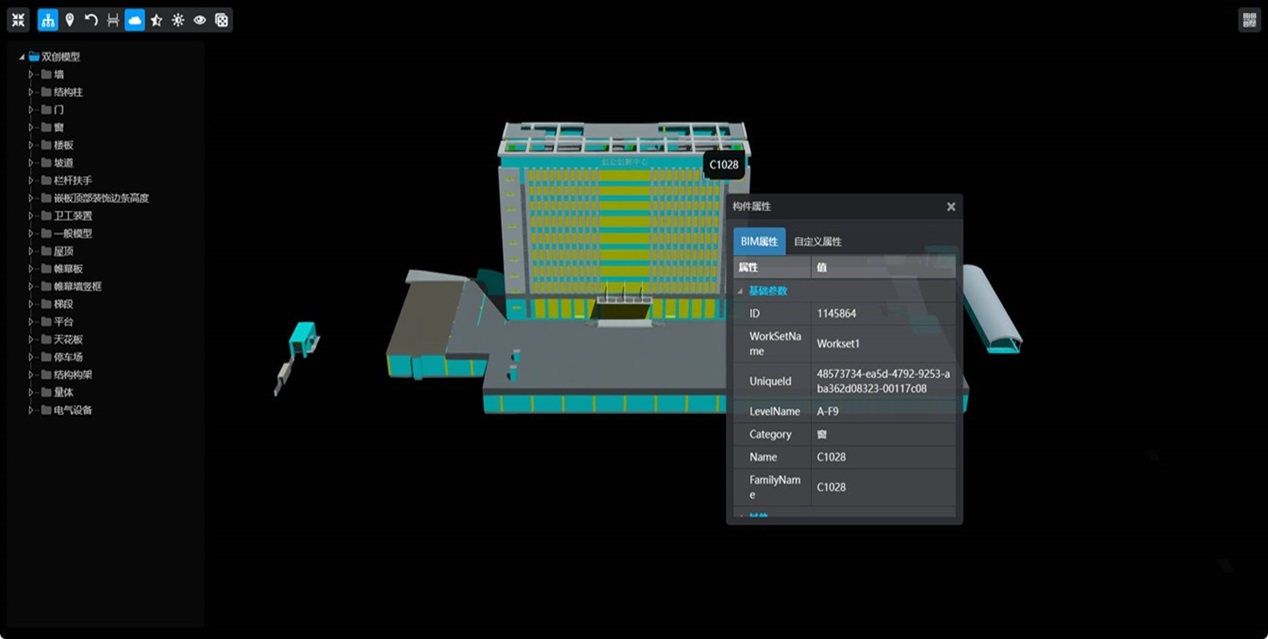Click the half-star favorites icon
This screenshot has height=639, width=1268.
(x=156, y=20)
